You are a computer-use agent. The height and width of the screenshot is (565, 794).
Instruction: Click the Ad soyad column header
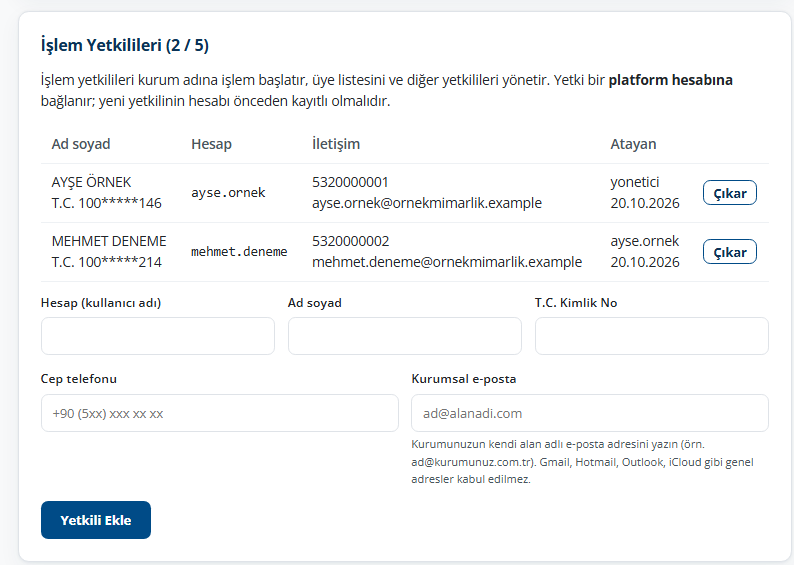[x=81, y=144]
